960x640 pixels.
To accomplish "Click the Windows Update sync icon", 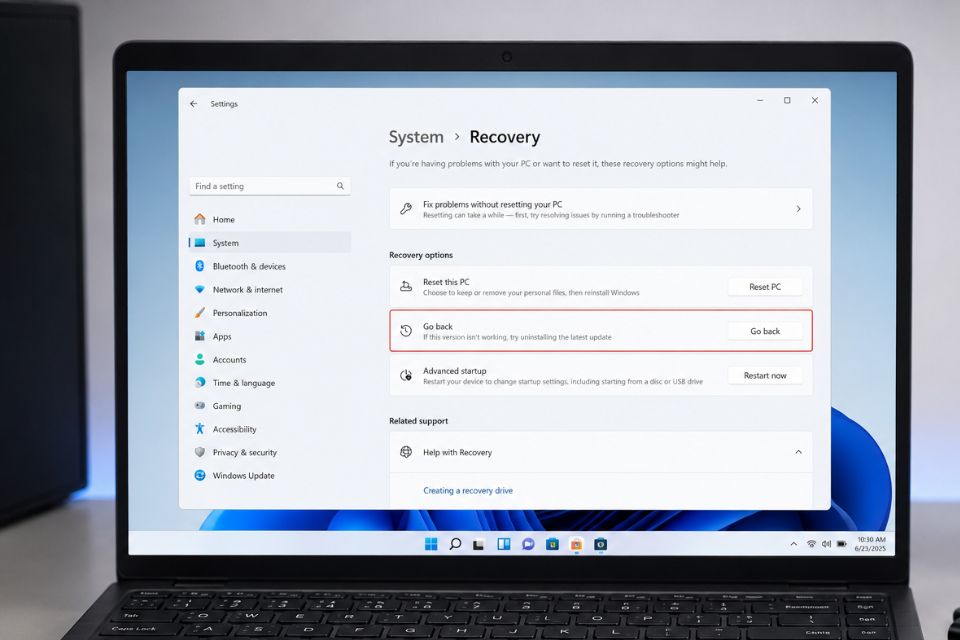I will [x=200, y=475].
